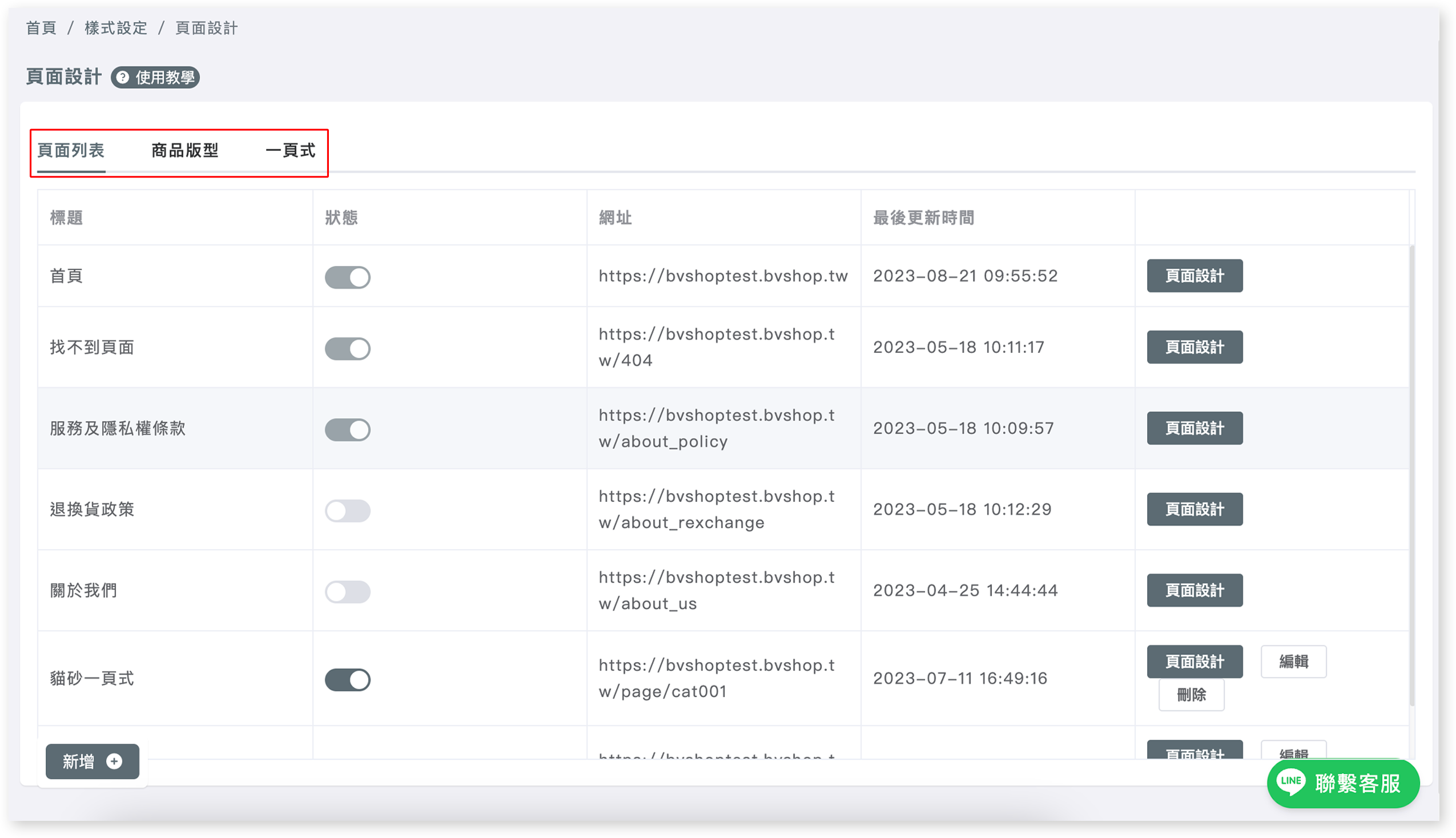Click the 狀態 column header
Screen dimensions: 1456x838
(x=341, y=217)
